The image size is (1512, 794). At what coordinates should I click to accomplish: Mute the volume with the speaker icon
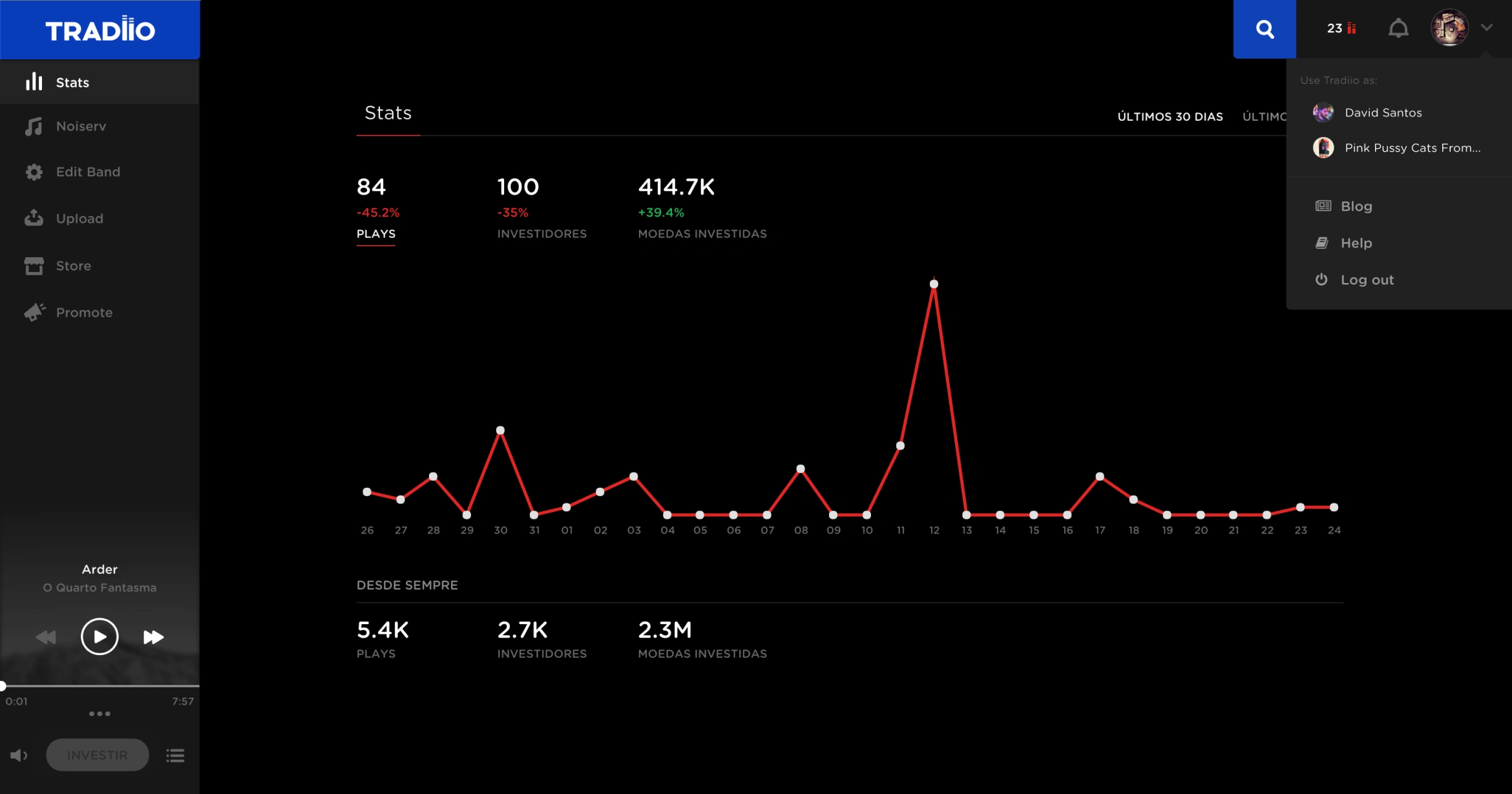point(18,755)
